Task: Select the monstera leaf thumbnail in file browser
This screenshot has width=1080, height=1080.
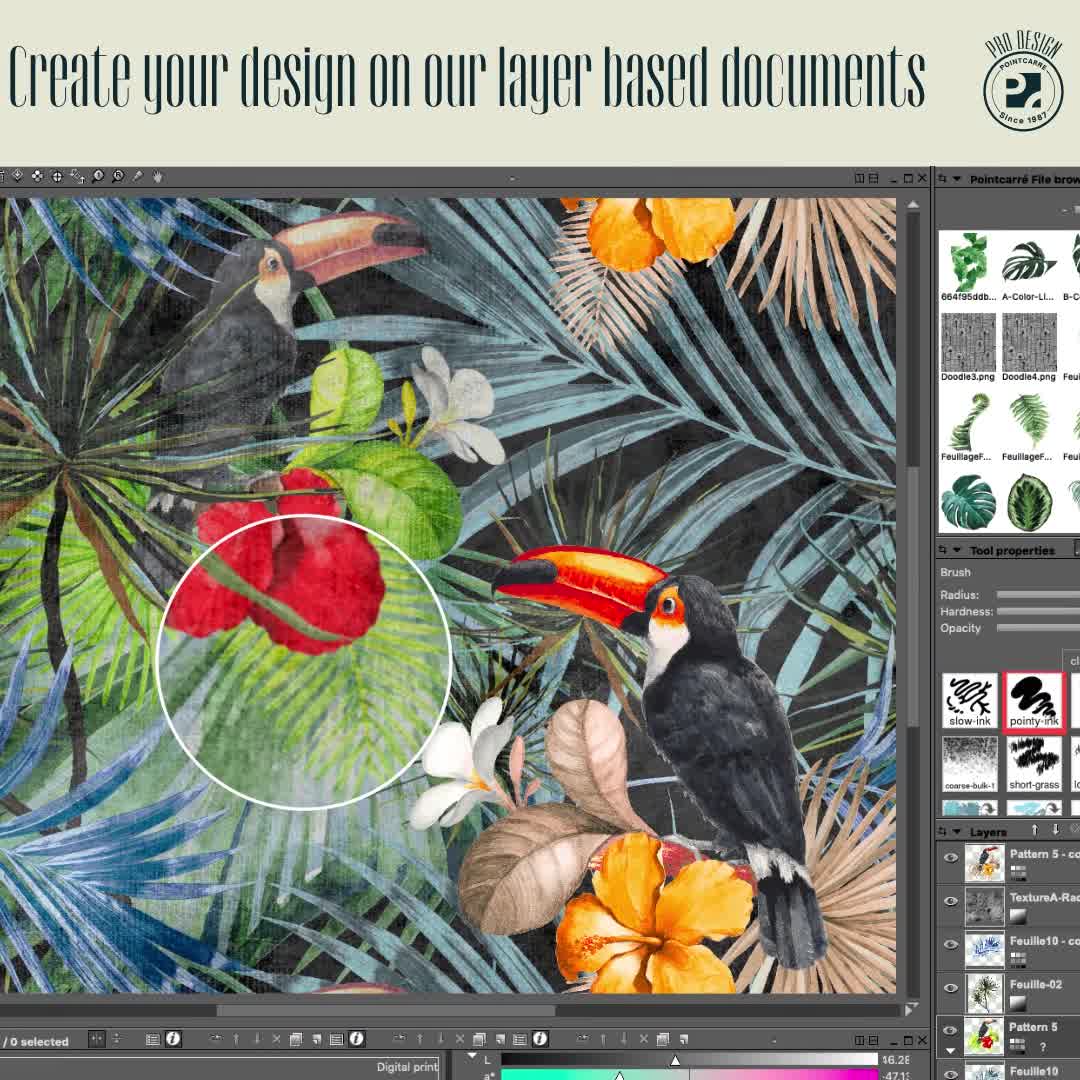Action: pyautogui.click(x=968, y=502)
